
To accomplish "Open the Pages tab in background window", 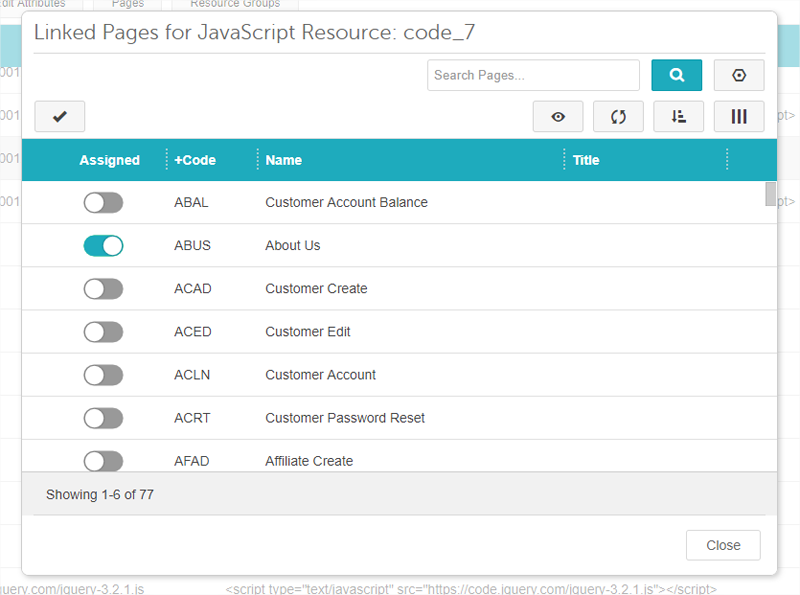I will (x=128, y=4).
